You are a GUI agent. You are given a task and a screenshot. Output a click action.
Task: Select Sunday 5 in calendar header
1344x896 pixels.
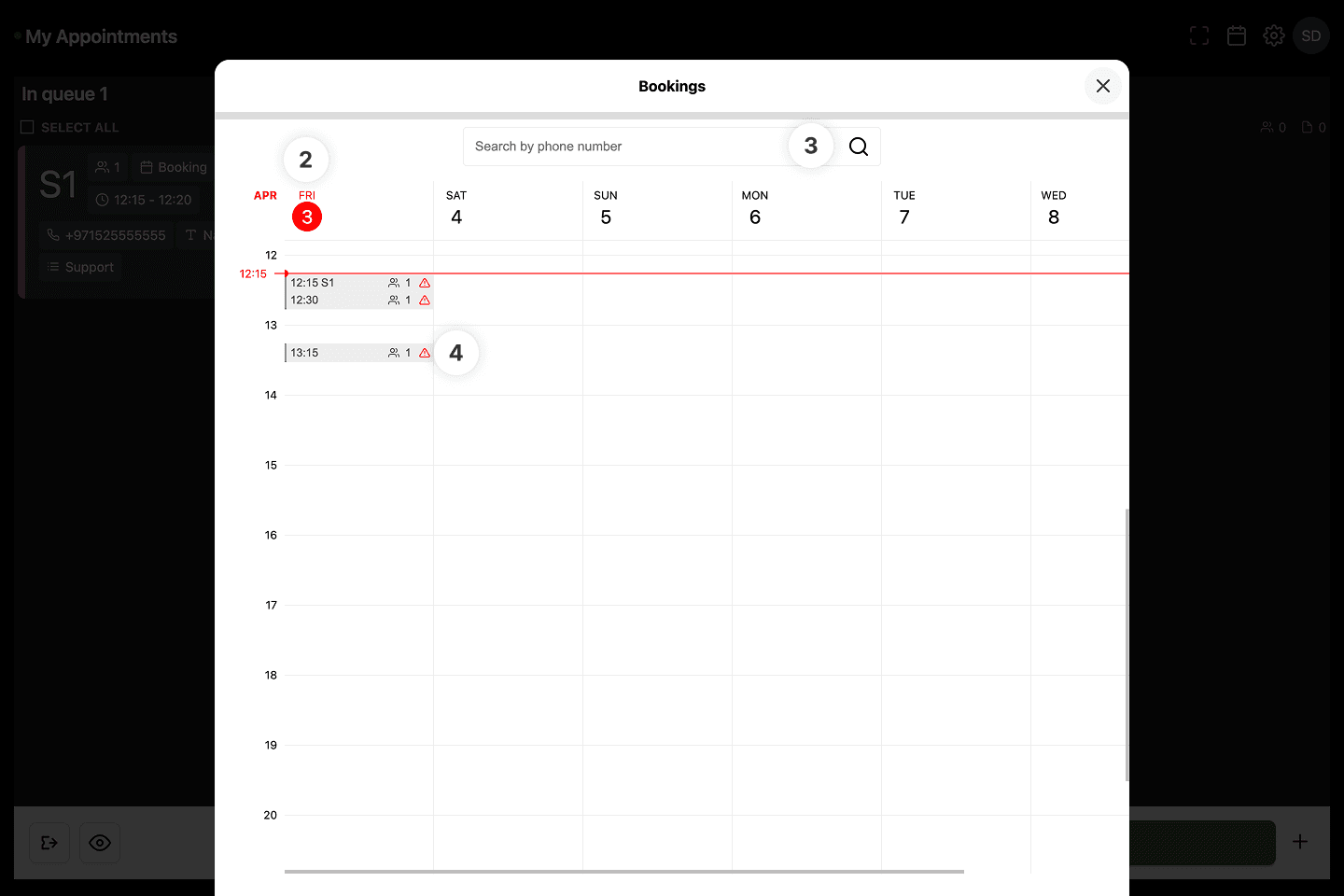[x=606, y=210]
